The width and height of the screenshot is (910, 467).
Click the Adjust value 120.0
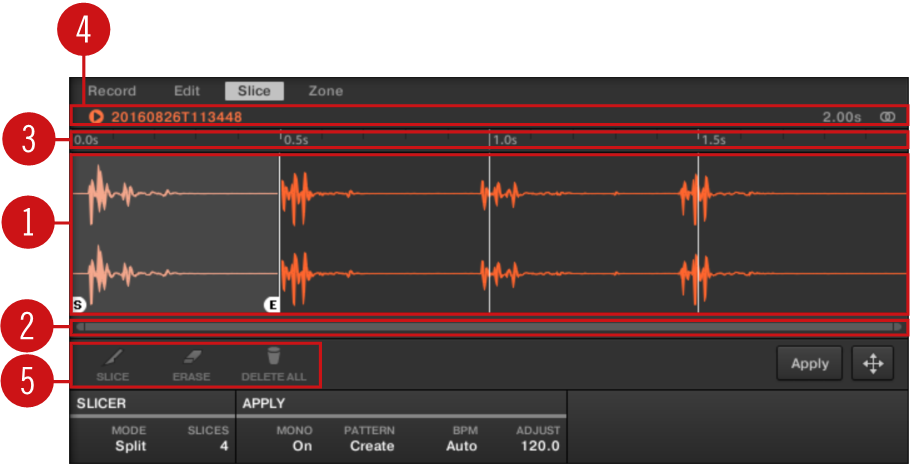(541, 446)
